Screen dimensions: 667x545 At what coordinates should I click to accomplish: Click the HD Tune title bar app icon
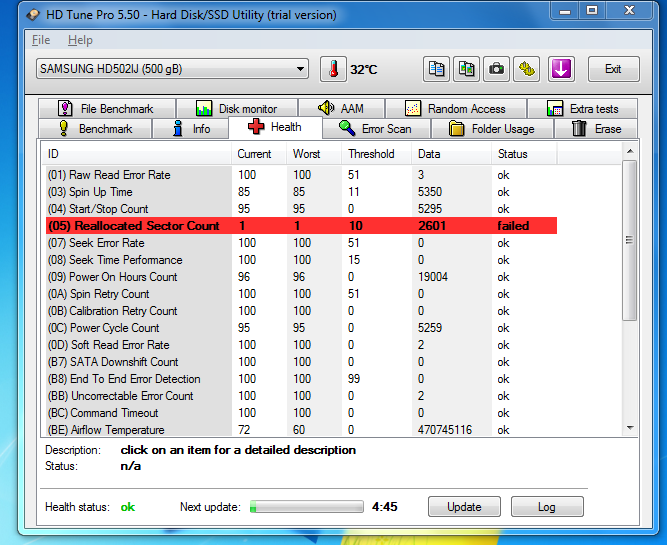[x=33, y=15]
